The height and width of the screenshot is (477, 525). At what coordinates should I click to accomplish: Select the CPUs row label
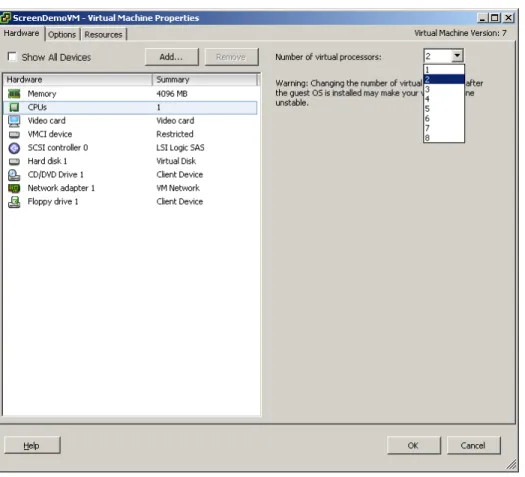[x=37, y=107]
